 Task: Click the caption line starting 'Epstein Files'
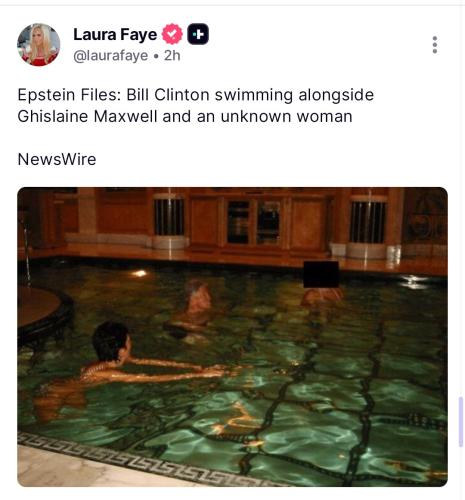[x=196, y=95]
